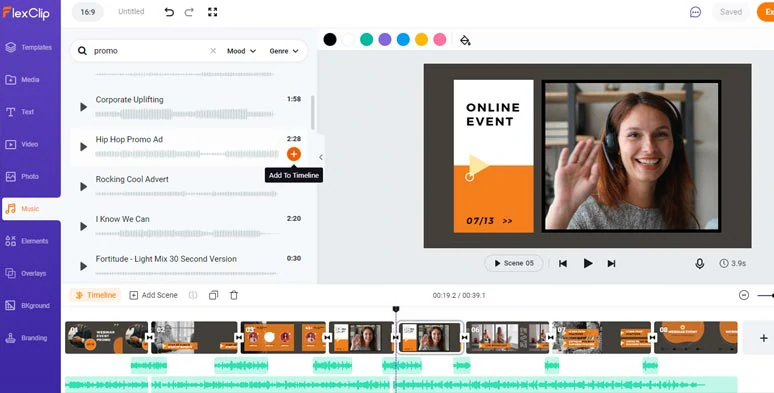This screenshot has width=774, height=393.
Task: Select the pink color swatch
Action: [439, 39]
